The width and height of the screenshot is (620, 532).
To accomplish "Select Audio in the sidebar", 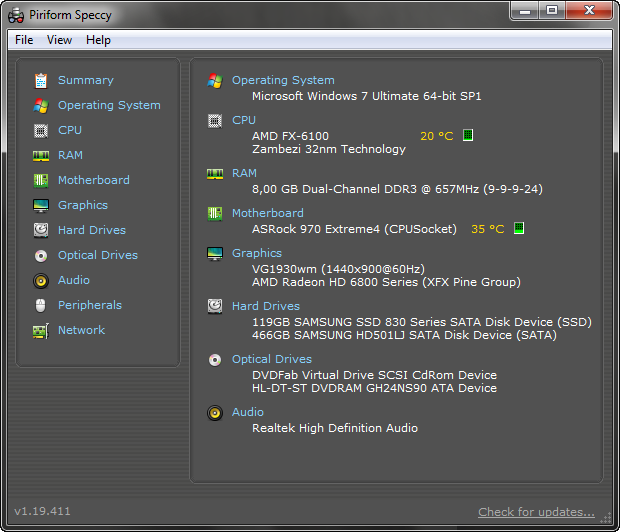I will coord(74,280).
